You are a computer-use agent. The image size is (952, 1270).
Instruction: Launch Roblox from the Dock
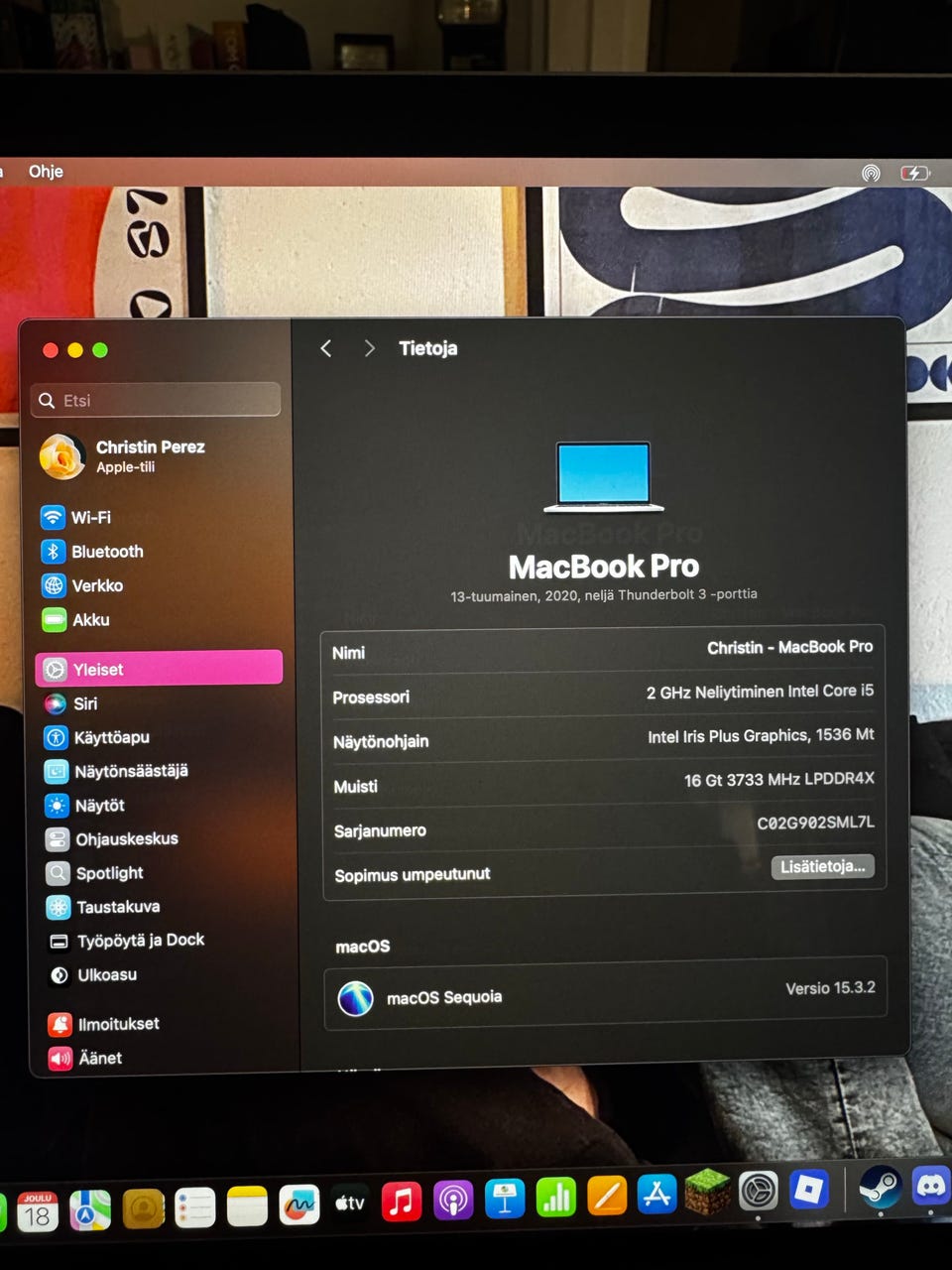(809, 1188)
